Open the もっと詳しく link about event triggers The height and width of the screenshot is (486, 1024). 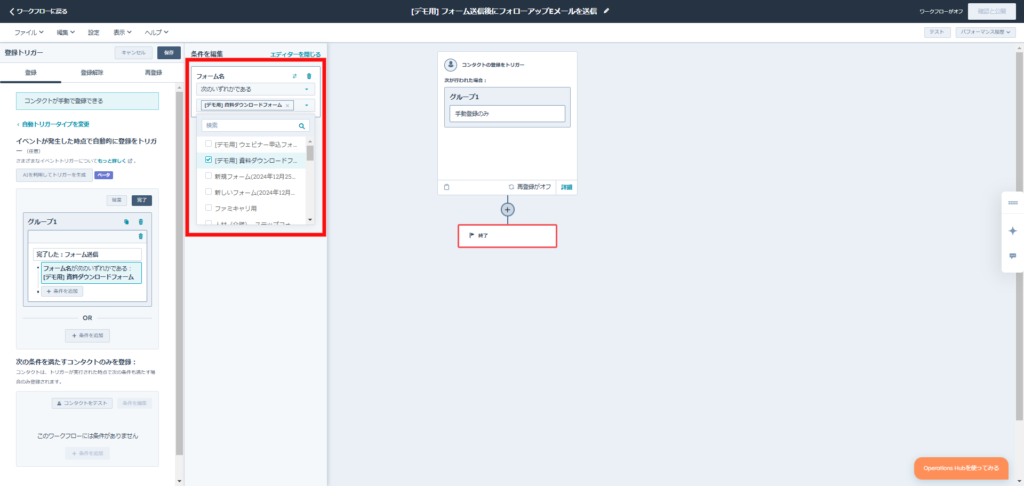click(111, 161)
